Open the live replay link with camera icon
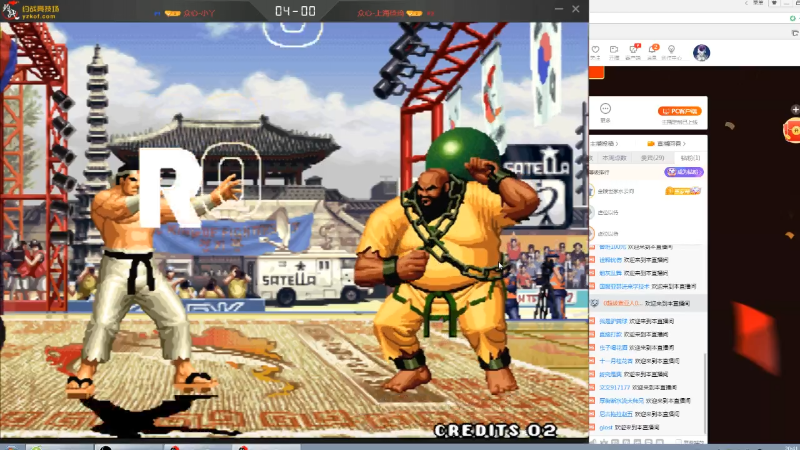Viewport: 800px width, 450px height. pyautogui.click(x=666, y=144)
